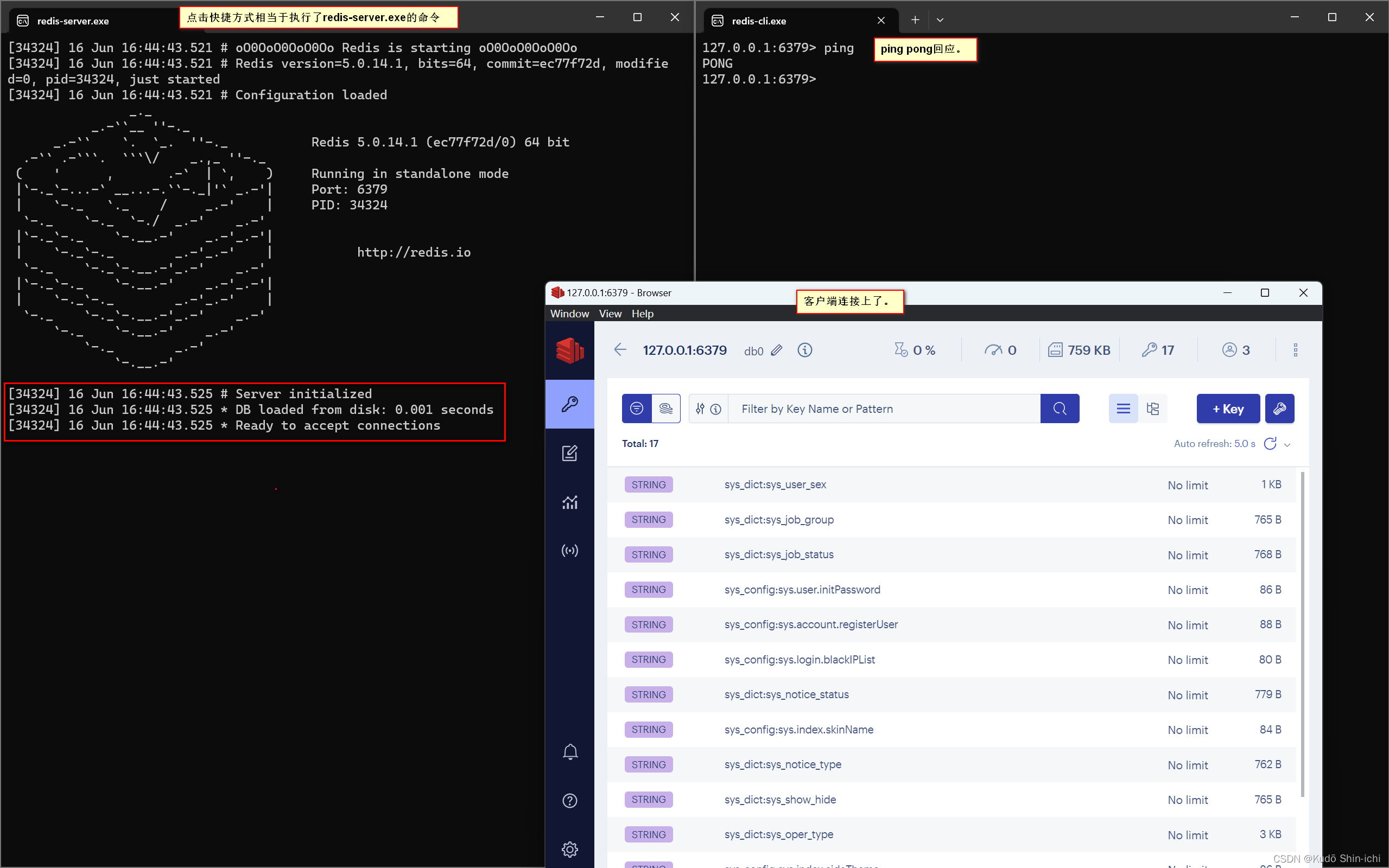Click the key/password icon in sidebar
This screenshot has height=868, width=1389.
point(569,404)
